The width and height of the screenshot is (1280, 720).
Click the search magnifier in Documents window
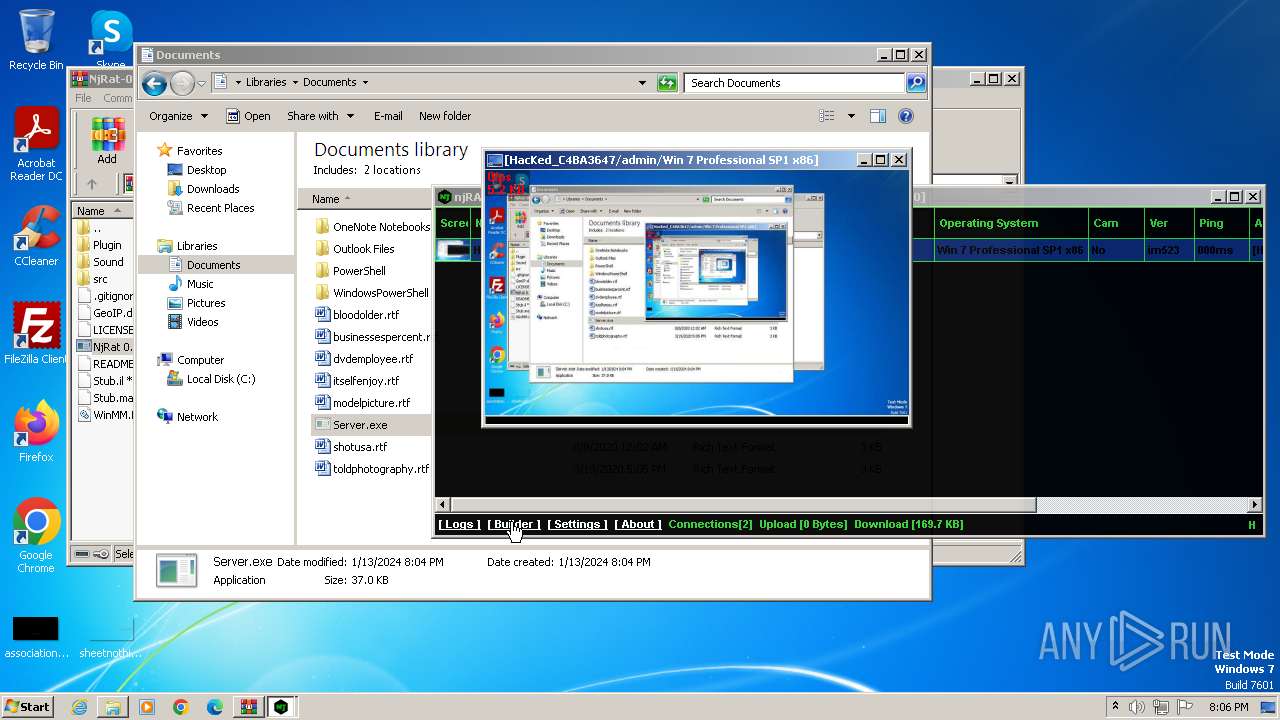coord(915,83)
